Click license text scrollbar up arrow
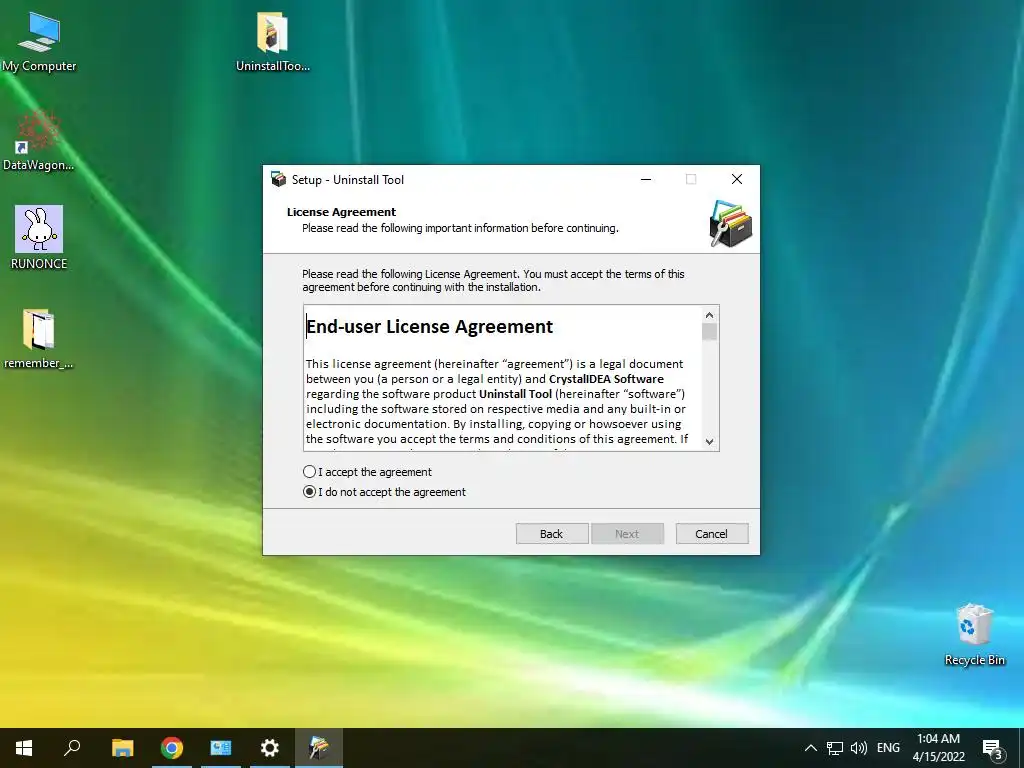This screenshot has width=1024, height=768. pos(710,315)
